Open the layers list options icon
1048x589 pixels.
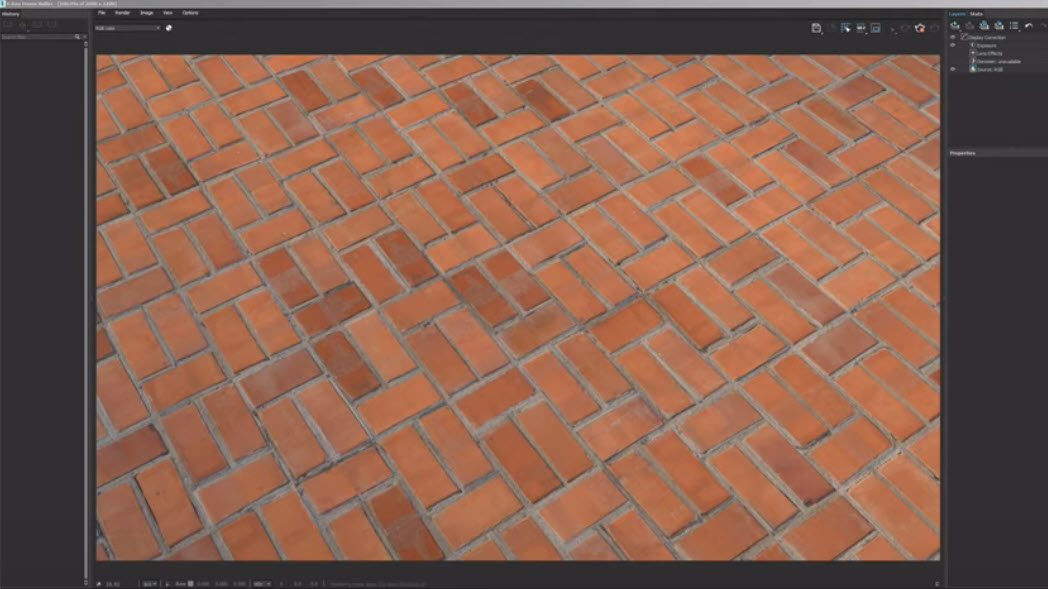(1014, 25)
